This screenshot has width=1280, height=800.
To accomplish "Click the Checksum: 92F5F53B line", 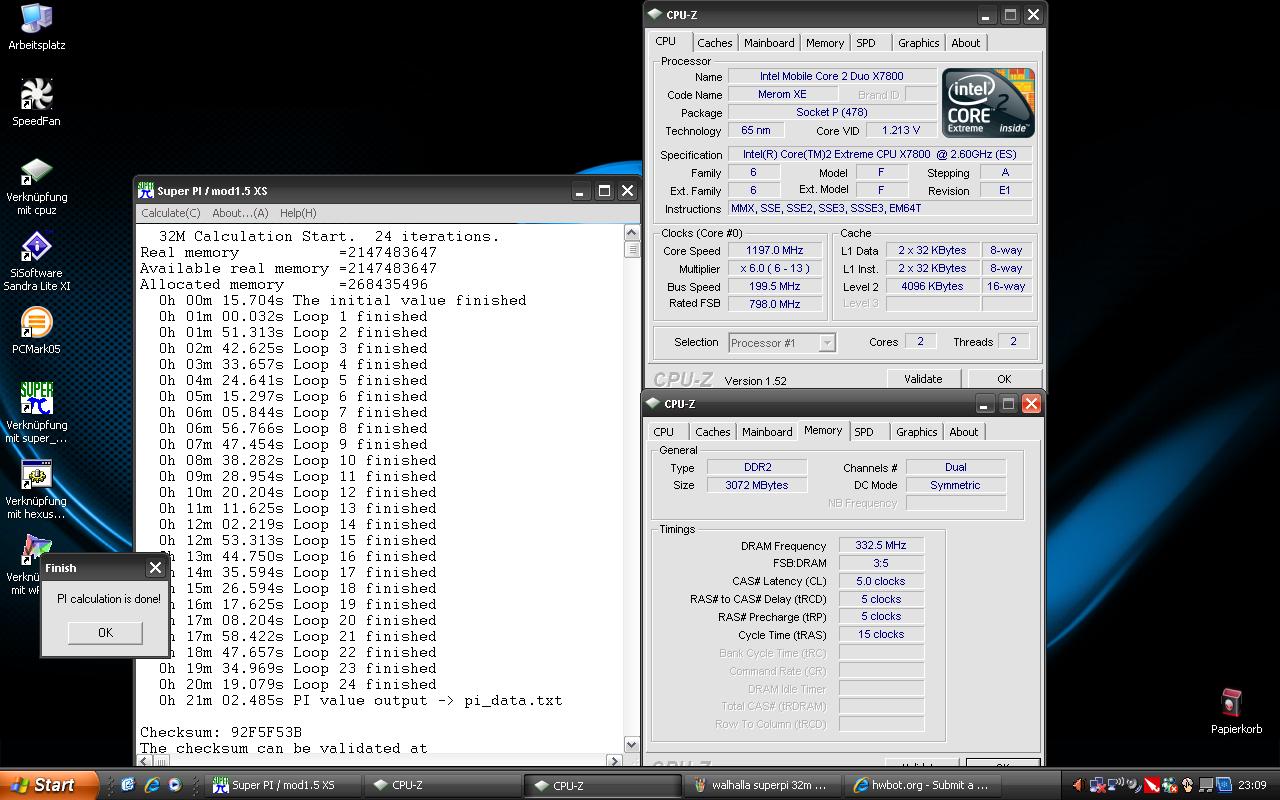I will (x=221, y=732).
